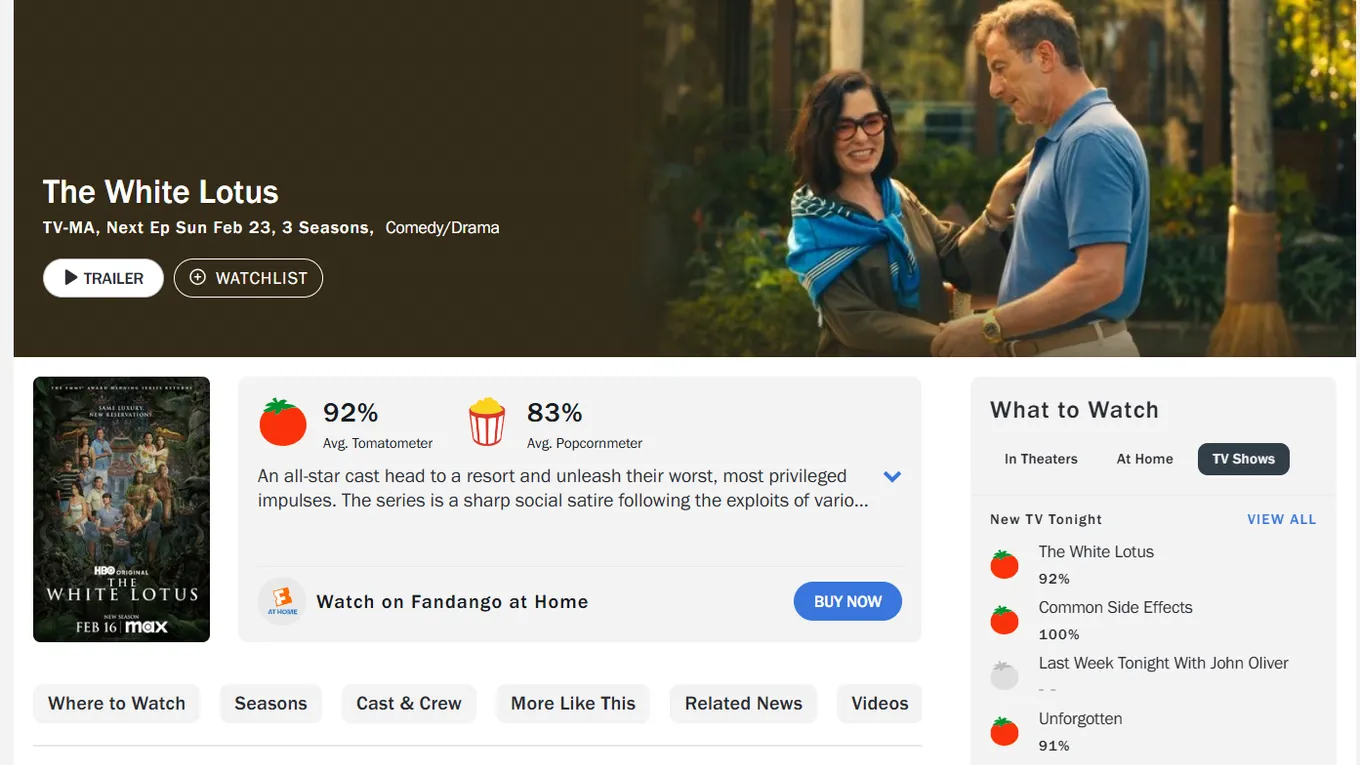
Task: Click the 91% score under Unforgotten
Action: 1054,745
